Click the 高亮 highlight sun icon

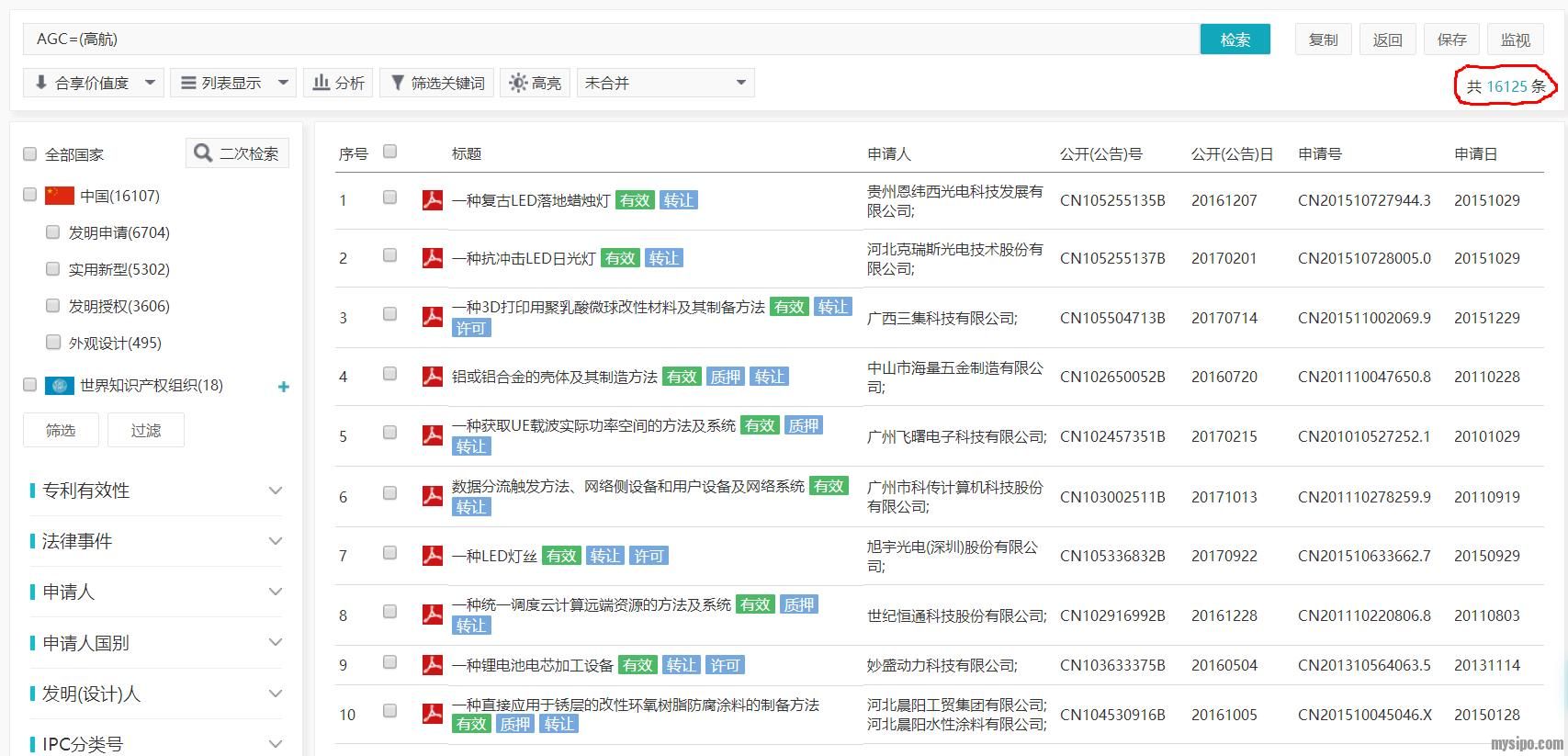click(x=518, y=83)
